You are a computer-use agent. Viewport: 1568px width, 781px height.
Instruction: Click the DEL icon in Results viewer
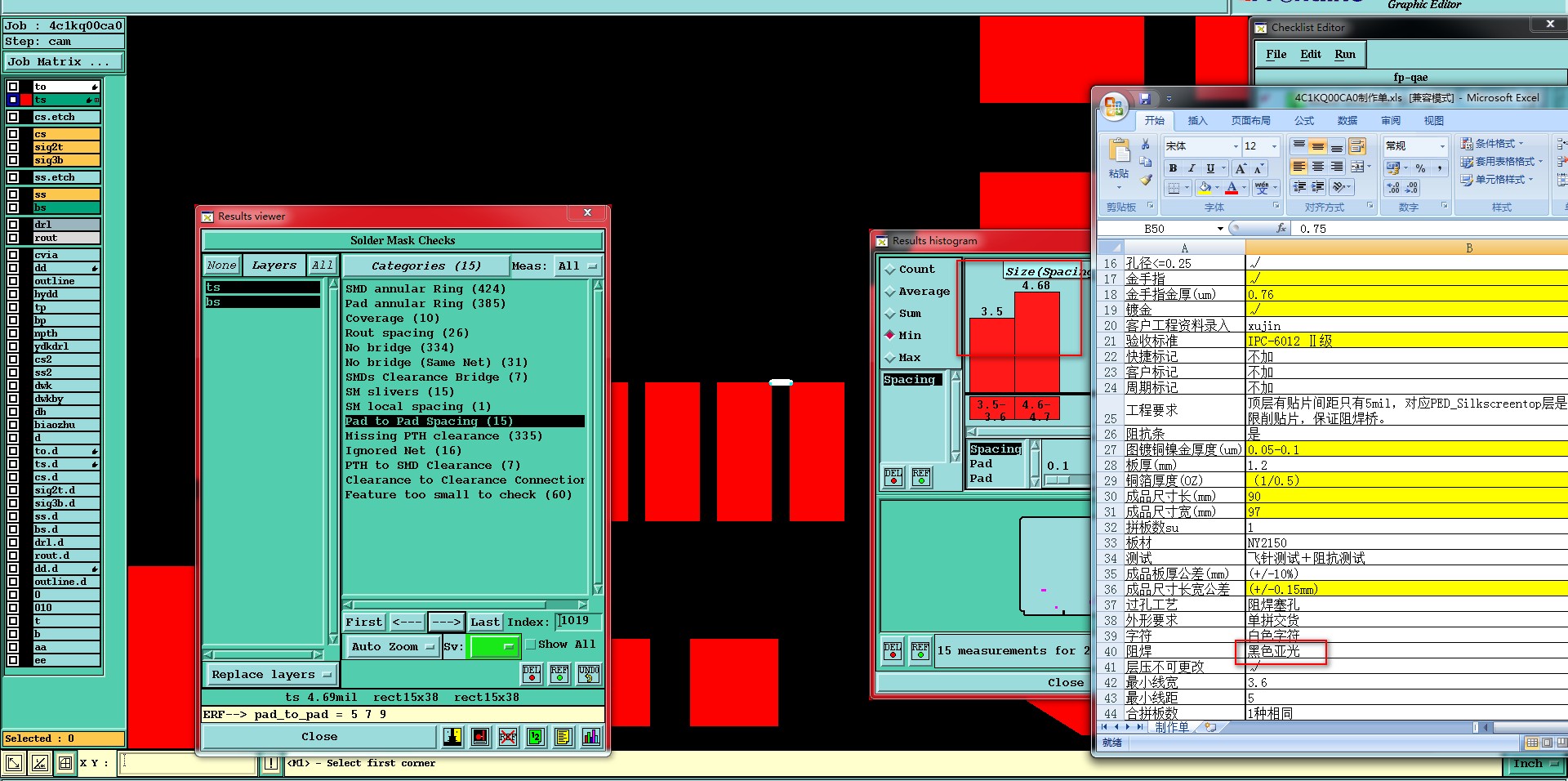click(532, 673)
